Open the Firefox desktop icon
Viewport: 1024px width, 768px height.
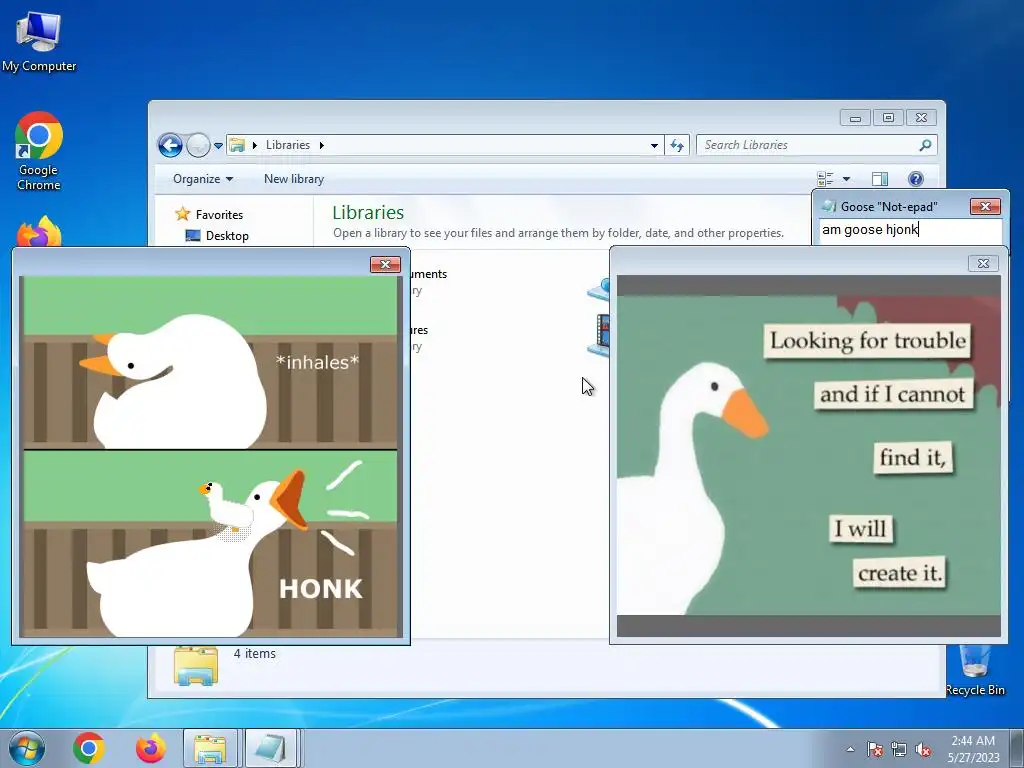pos(39,231)
